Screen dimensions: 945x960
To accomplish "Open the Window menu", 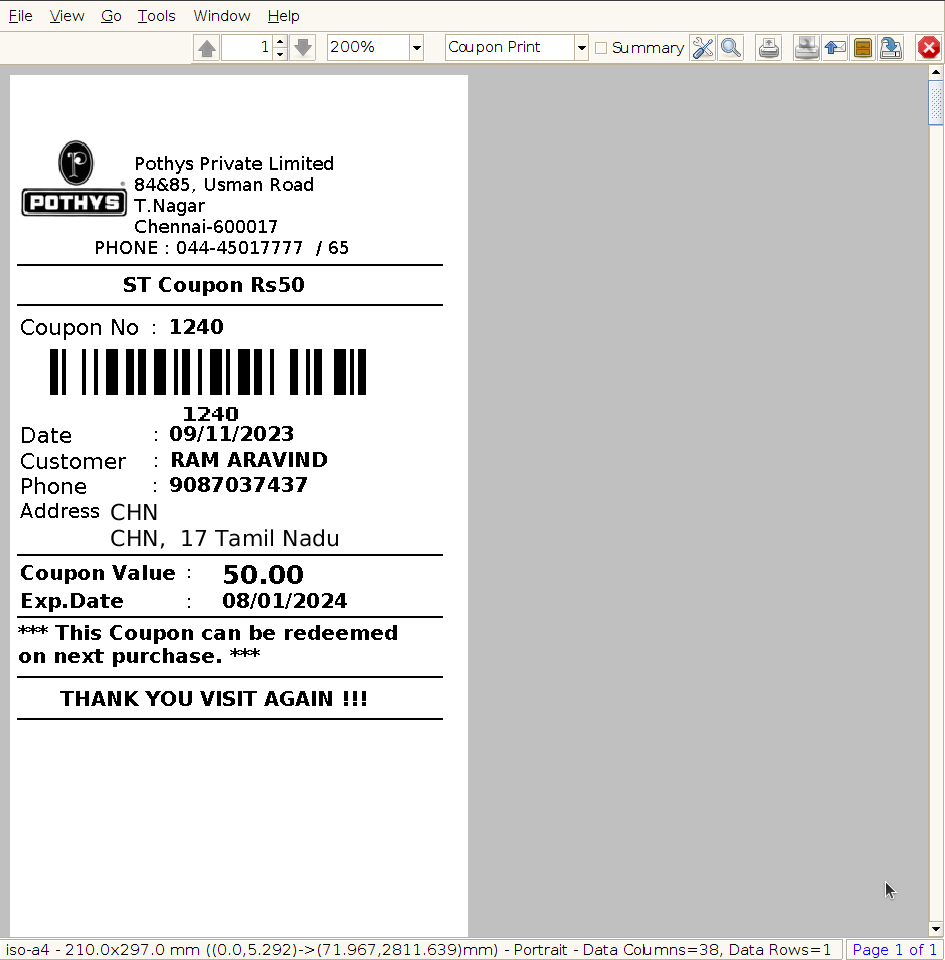I will 222,16.
